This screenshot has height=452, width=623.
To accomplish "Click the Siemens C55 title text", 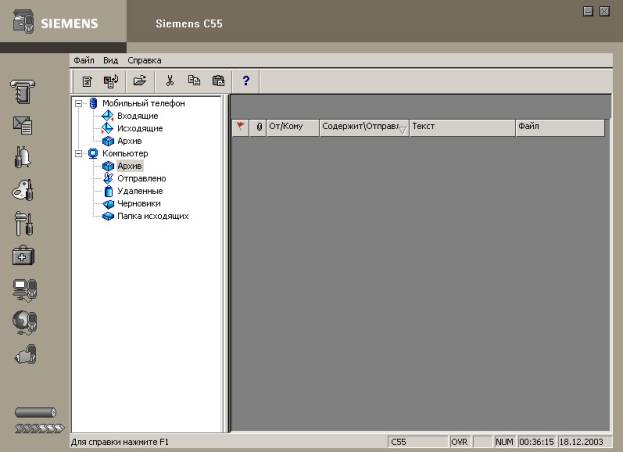I will click(189, 24).
